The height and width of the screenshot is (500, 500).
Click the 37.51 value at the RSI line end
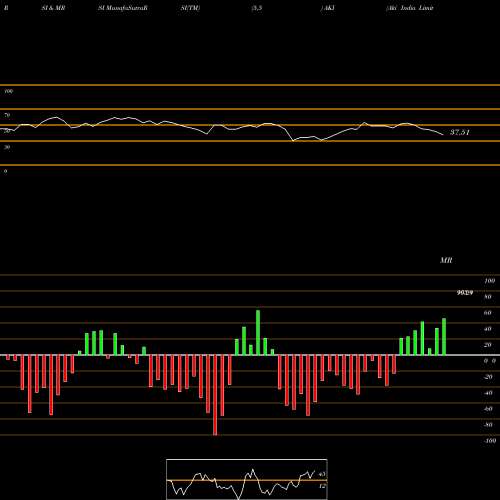(x=460, y=132)
